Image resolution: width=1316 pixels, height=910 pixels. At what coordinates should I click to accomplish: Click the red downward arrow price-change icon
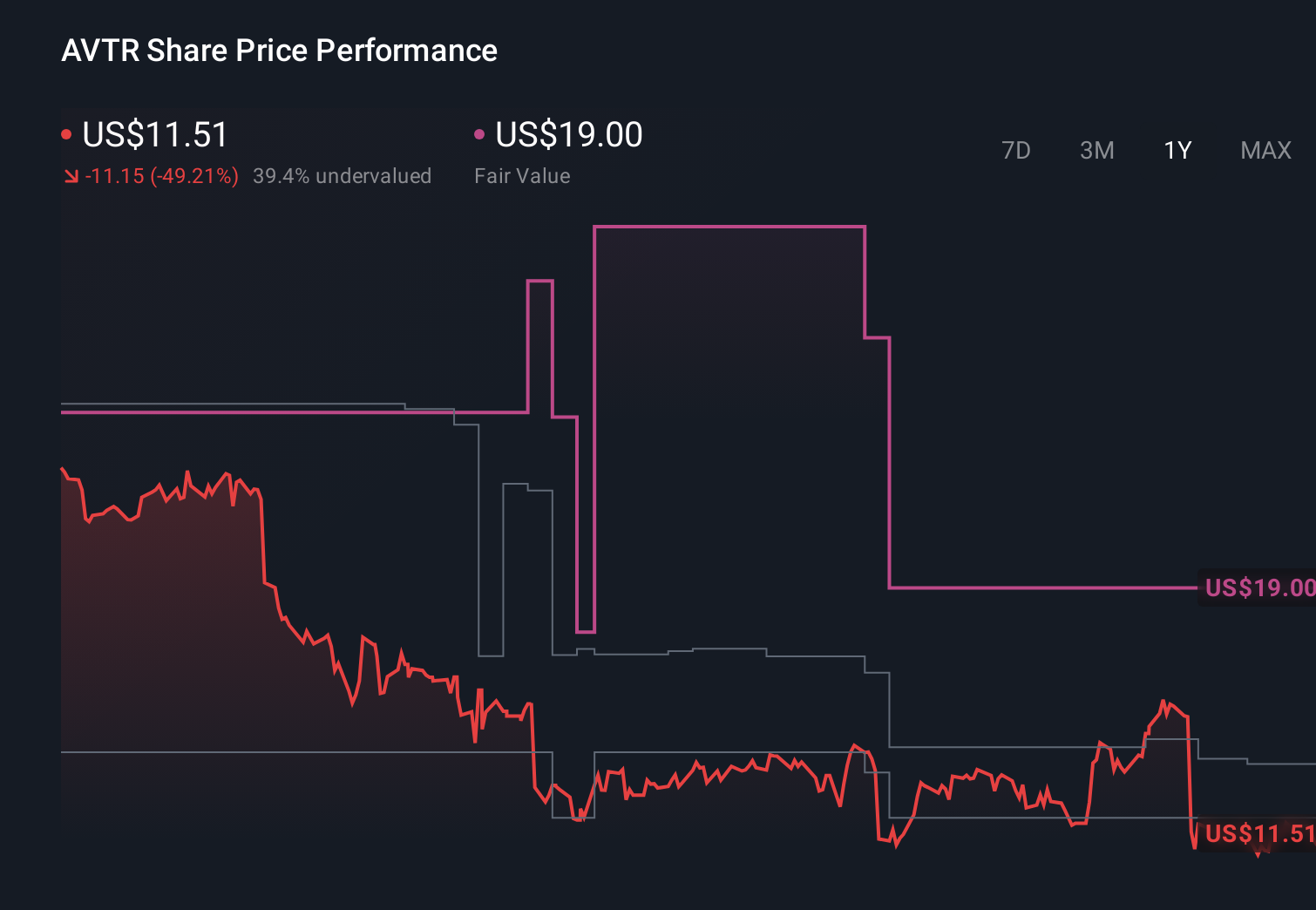click(x=71, y=176)
